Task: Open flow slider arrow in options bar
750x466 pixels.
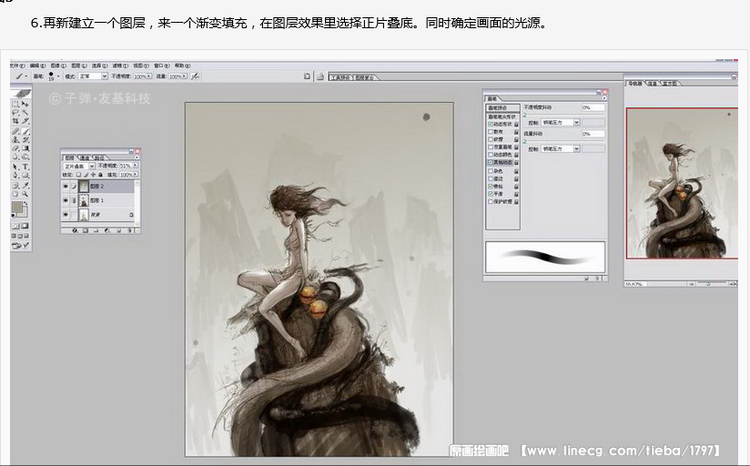Action: point(184,76)
